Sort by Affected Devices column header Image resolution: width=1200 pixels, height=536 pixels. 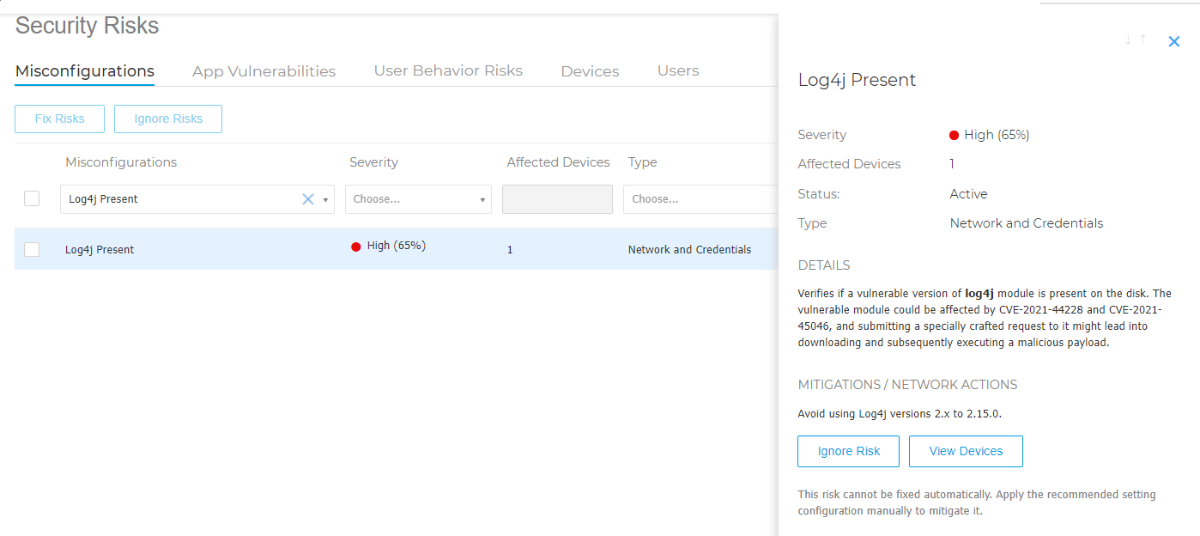click(x=558, y=162)
